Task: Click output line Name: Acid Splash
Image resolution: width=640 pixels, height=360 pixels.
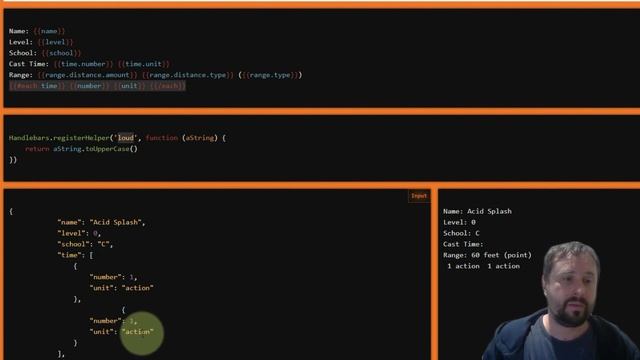Action: click(477, 211)
